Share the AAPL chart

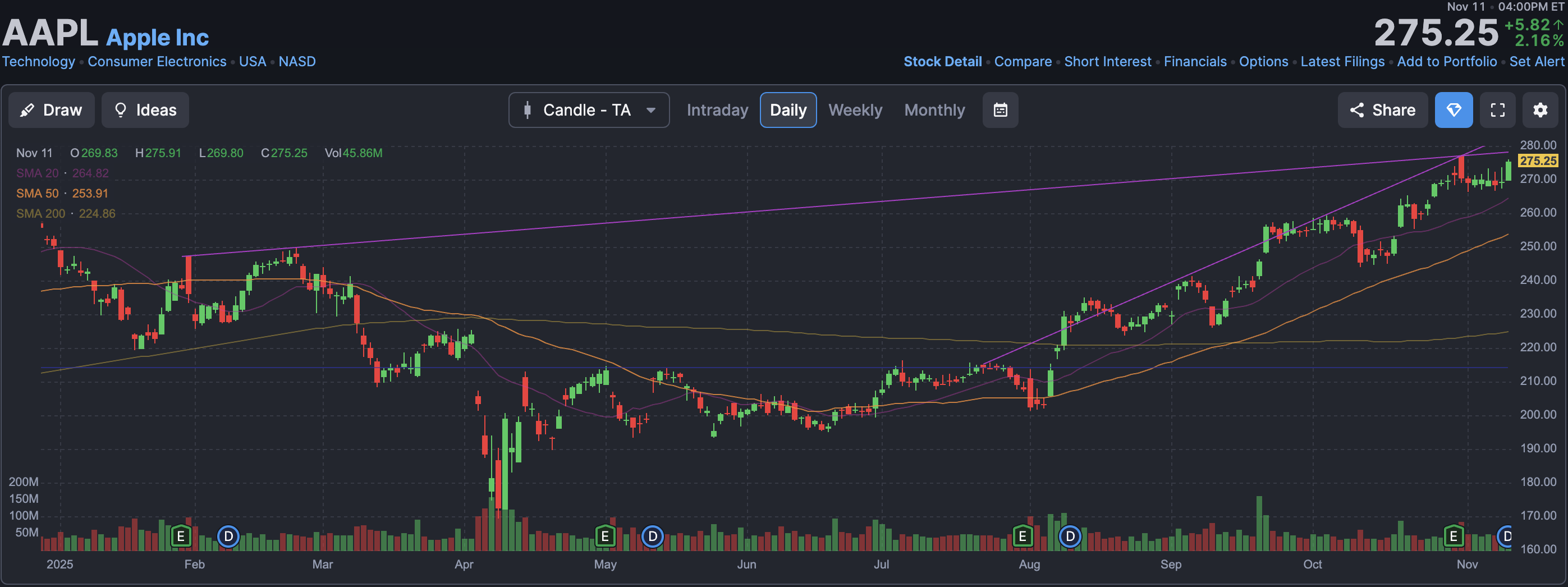click(1382, 110)
